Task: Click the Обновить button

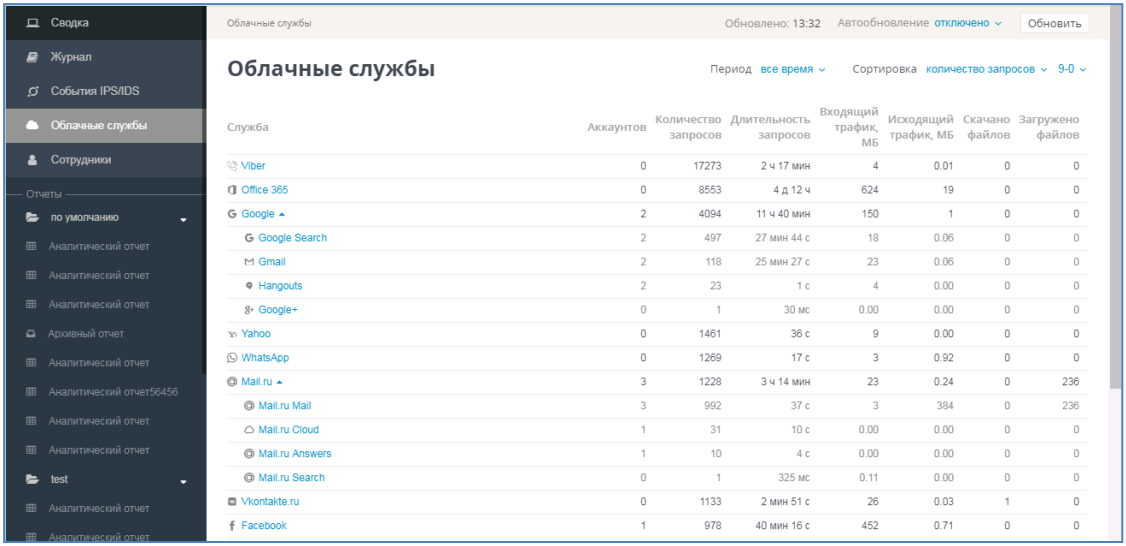Action: coord(1054,23)
